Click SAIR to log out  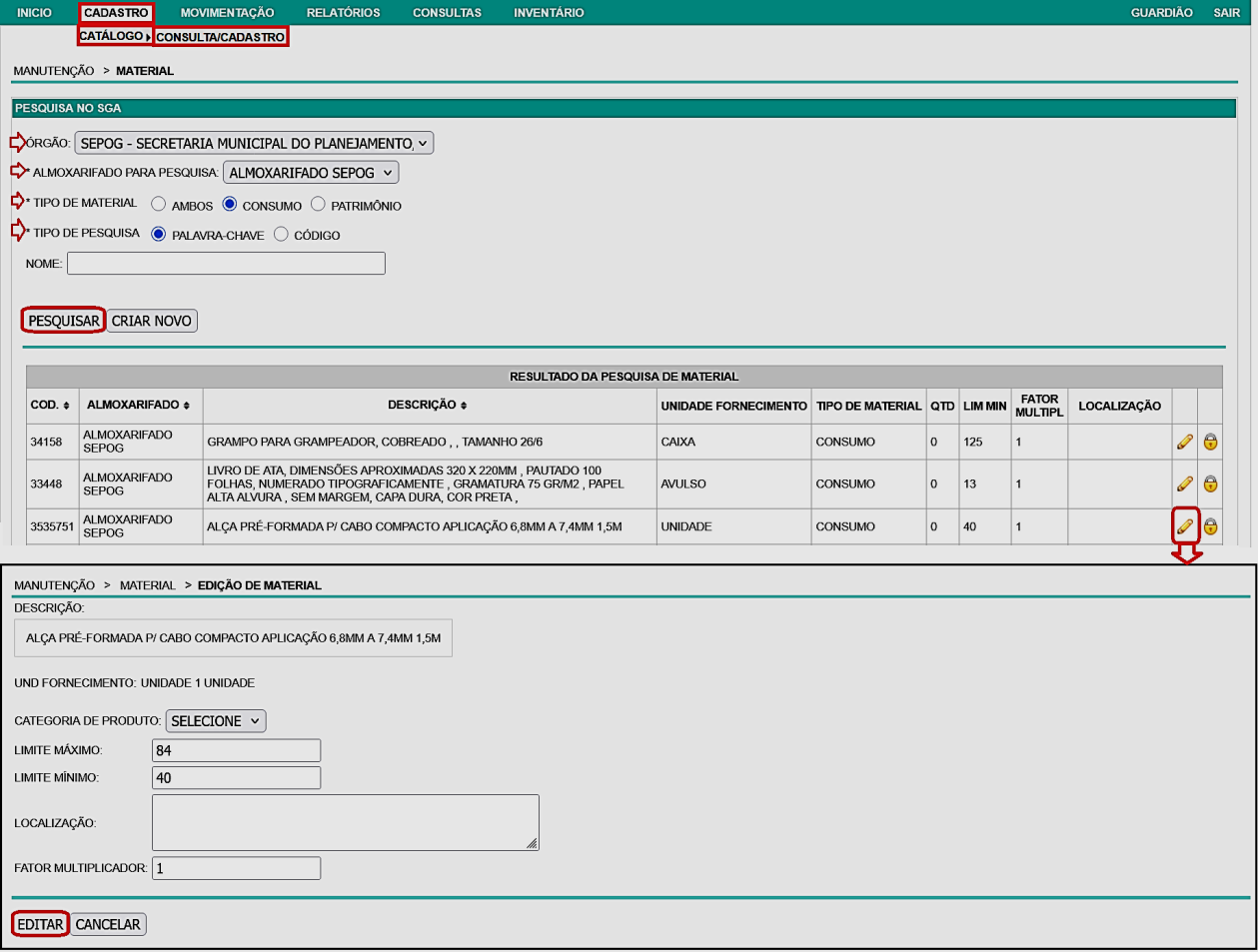pyautogui.click(x=1227, y=13)
